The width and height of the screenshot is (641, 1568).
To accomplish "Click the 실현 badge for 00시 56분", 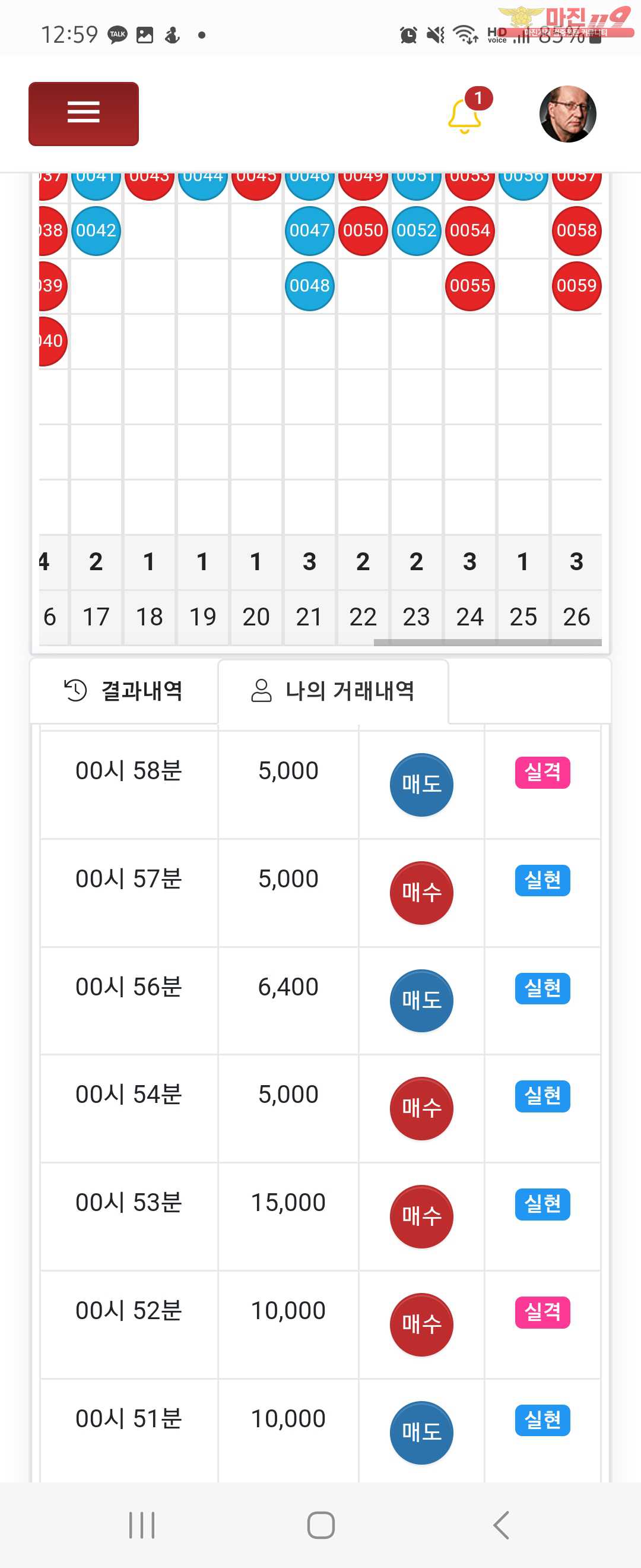I will [542, 988].
